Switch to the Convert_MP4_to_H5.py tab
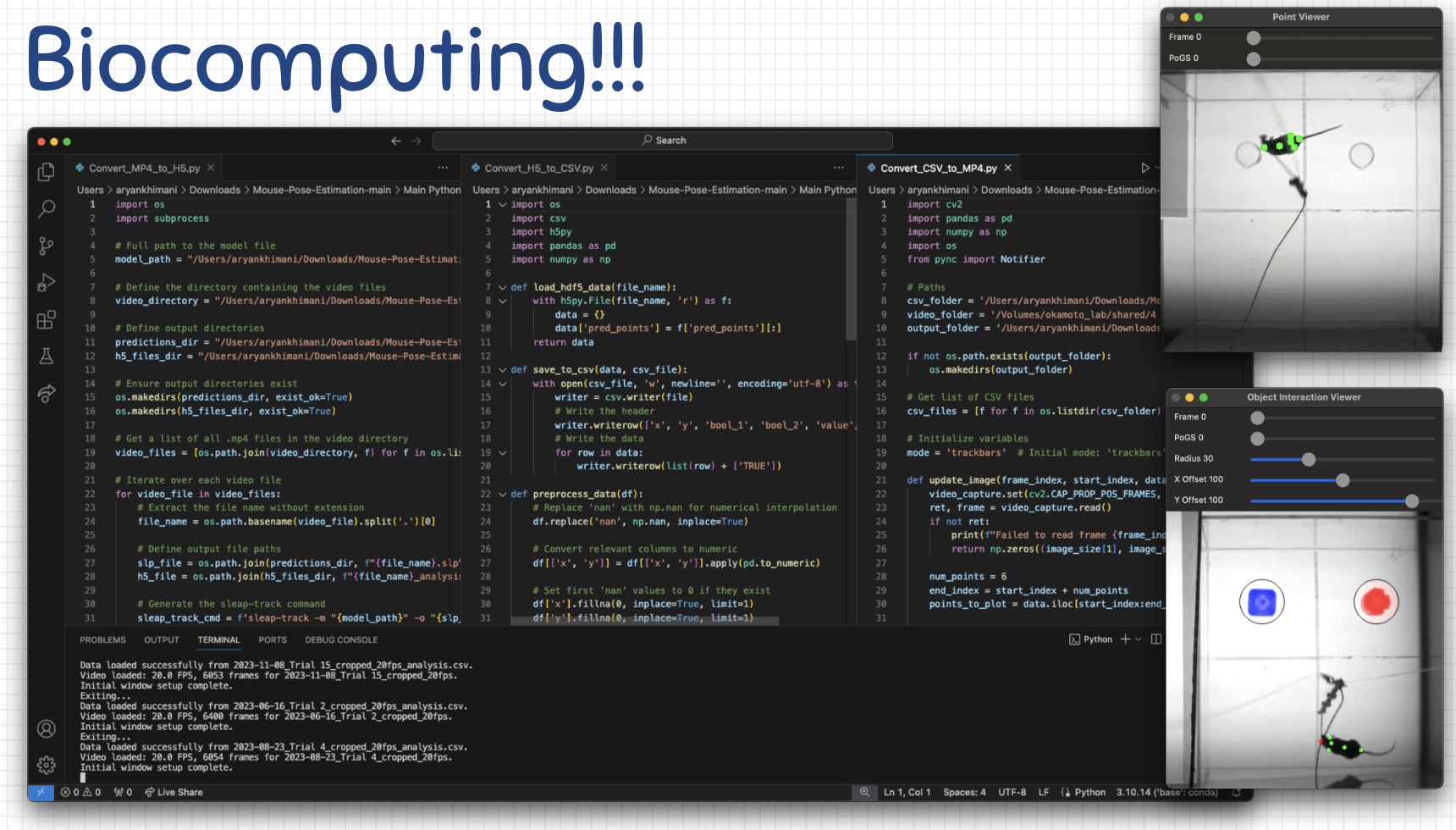Screen dimensions: 1456x830 (x=144, y=168)
